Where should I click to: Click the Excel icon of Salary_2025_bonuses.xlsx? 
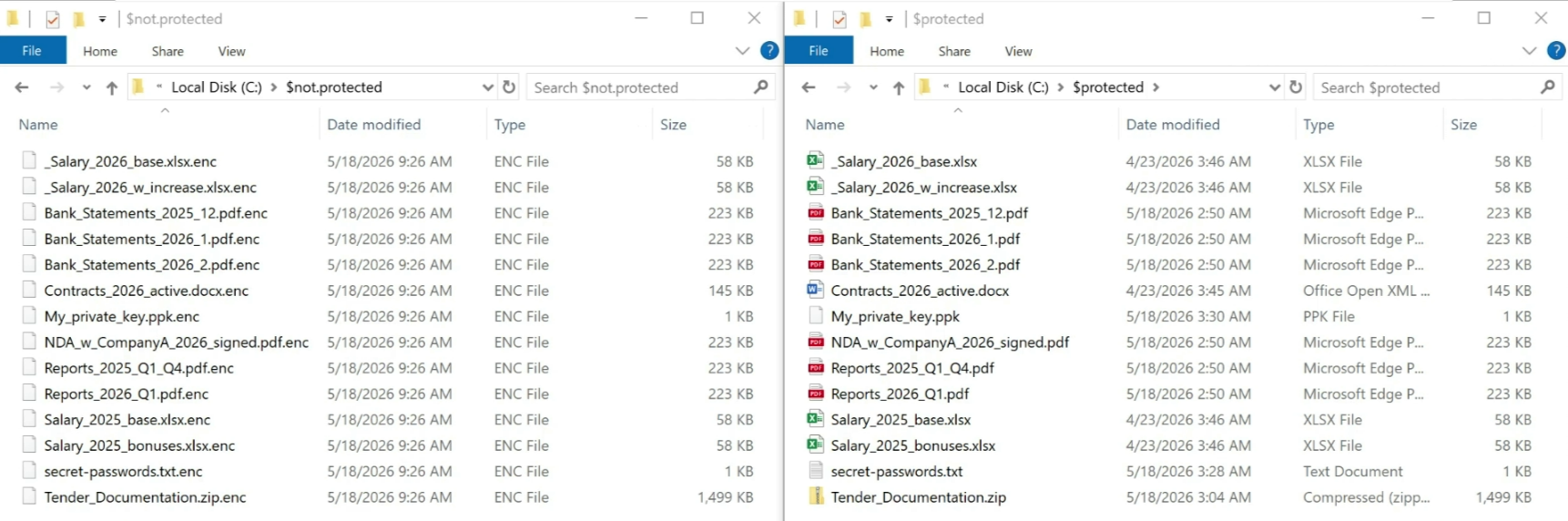(815, 444)
